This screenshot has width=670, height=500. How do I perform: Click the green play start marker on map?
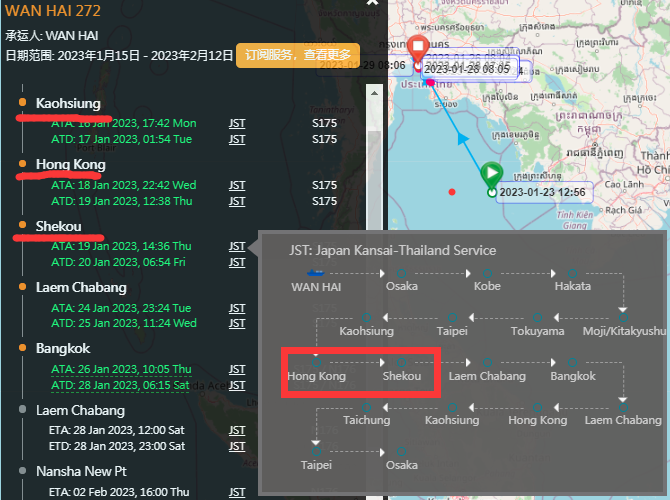491,174
